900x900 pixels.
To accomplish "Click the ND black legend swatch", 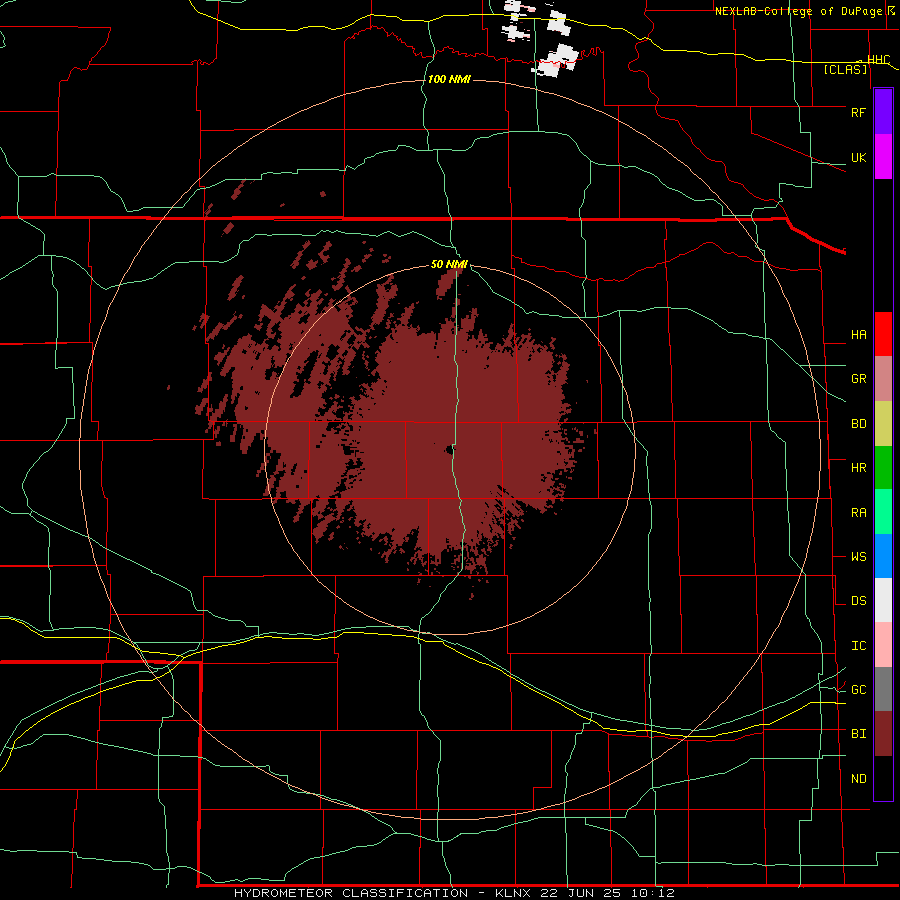I will pos(883,778).
